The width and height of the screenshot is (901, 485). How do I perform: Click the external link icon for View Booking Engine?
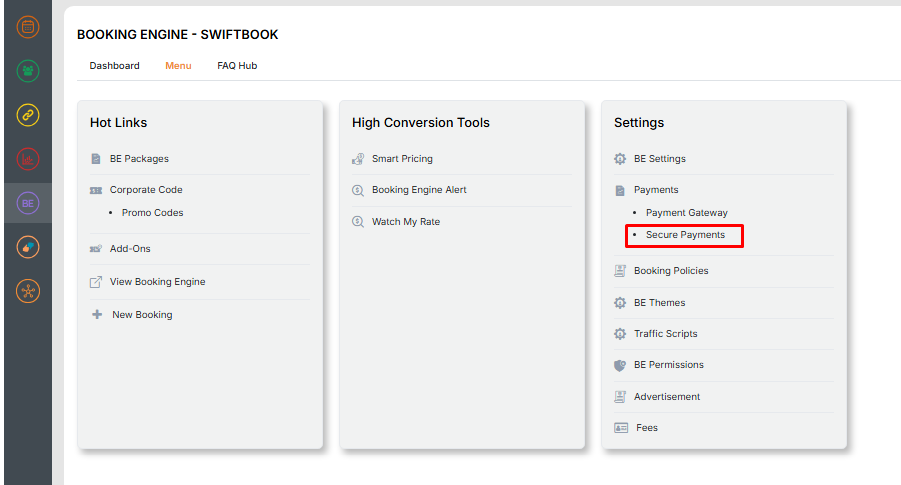coord(96,282)
